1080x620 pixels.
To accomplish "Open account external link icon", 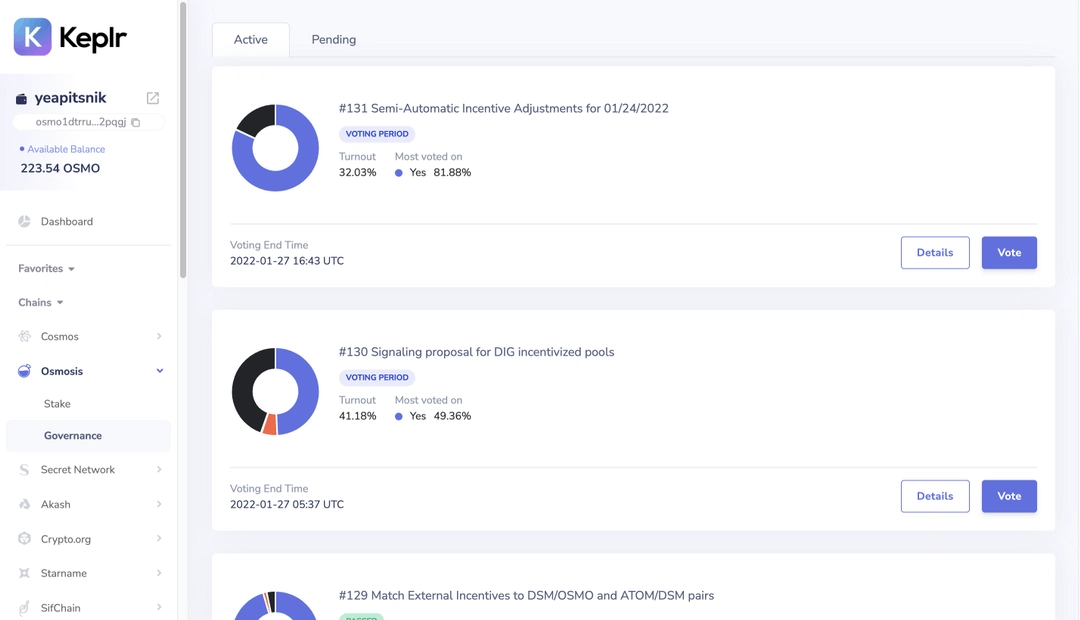I will [x=153, y=98].
